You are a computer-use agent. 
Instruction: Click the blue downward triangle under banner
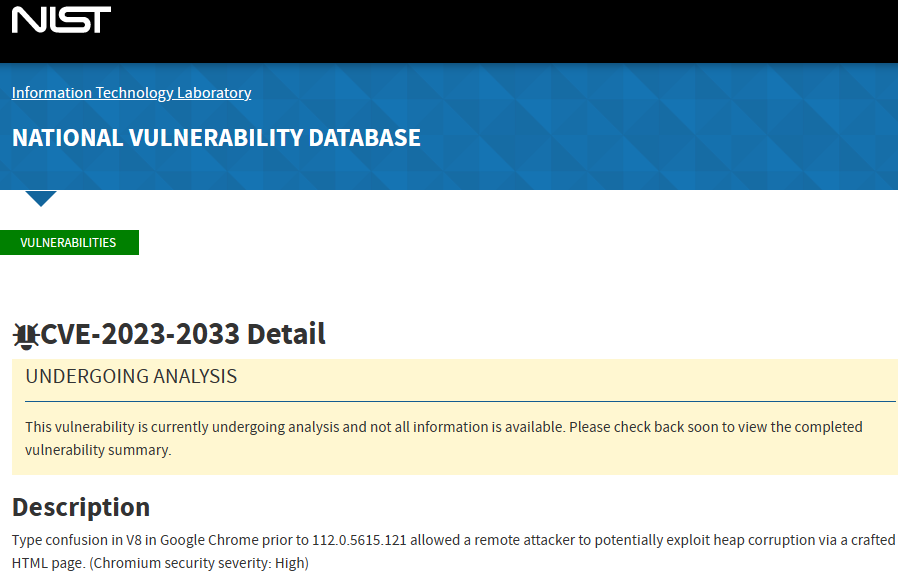click(41, 198)
